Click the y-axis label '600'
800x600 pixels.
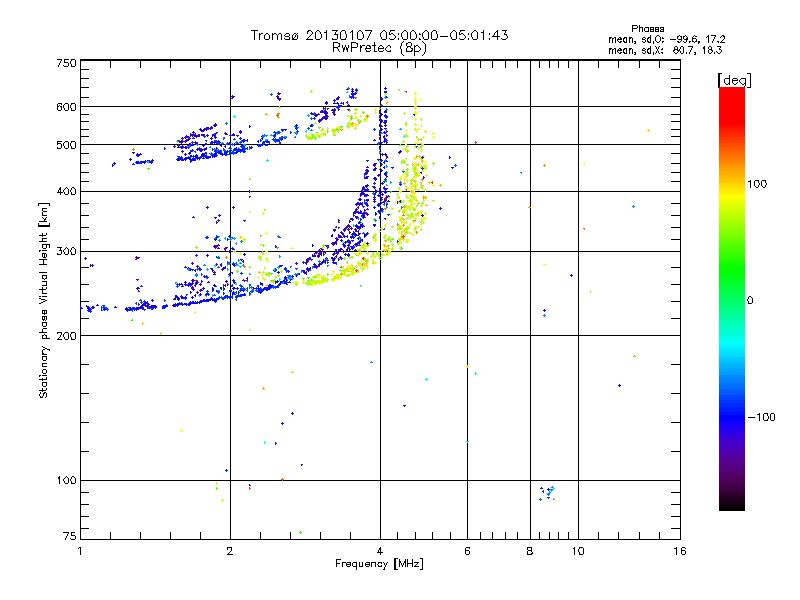[x=66, y=107]
